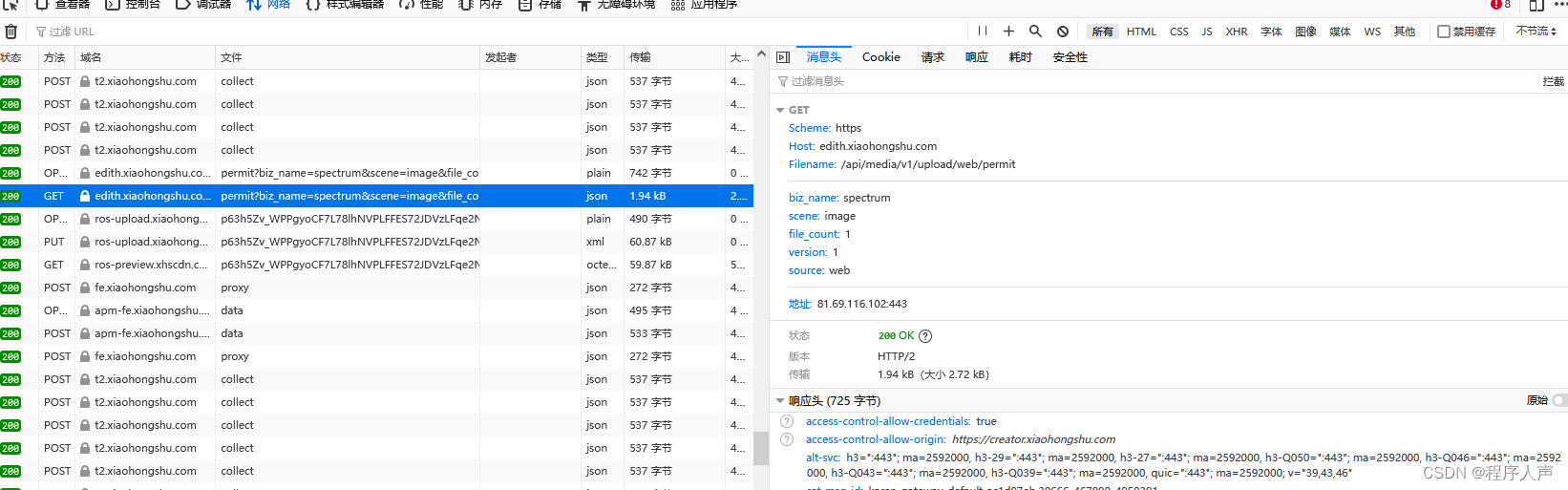This screenshot has height=490, width=1568.
Task: Switch to the 请求 tab
Action: (x=932, y=57)
